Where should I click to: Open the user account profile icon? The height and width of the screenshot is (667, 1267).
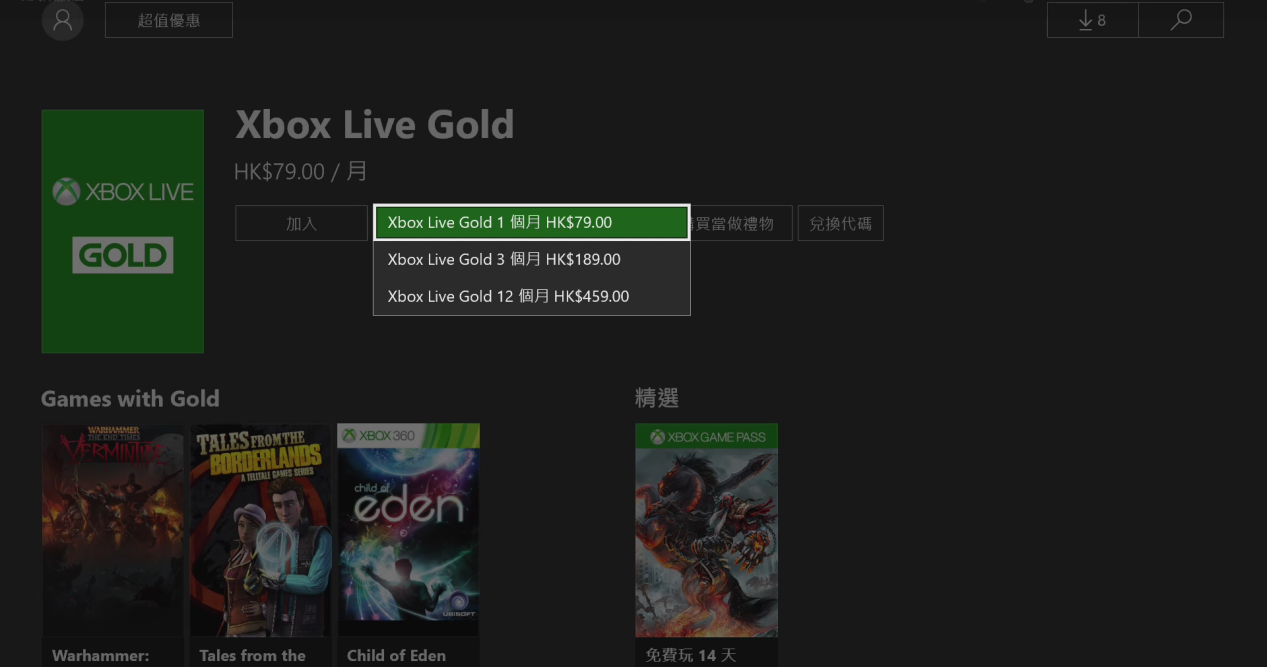click(x=62, y=20)
